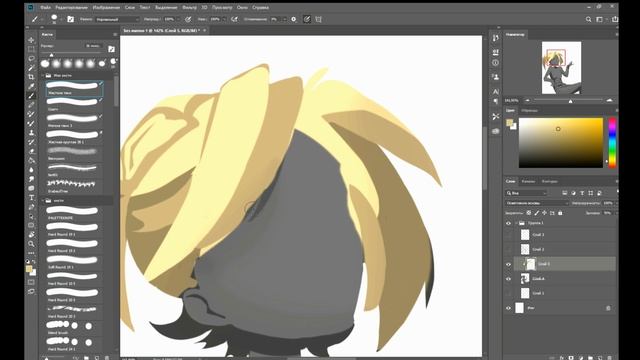Close the open document tab
Screen dimensions: 640x360
pos(204,30)
